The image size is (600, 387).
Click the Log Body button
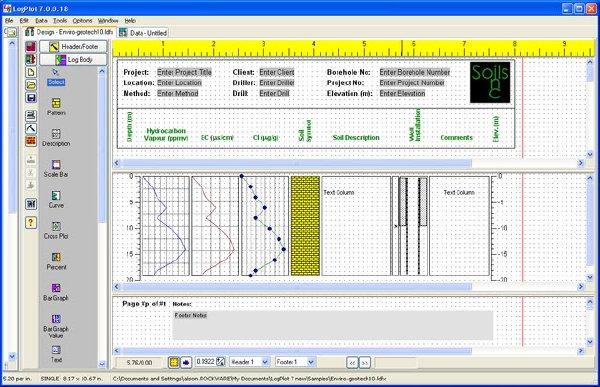[73, 59]
